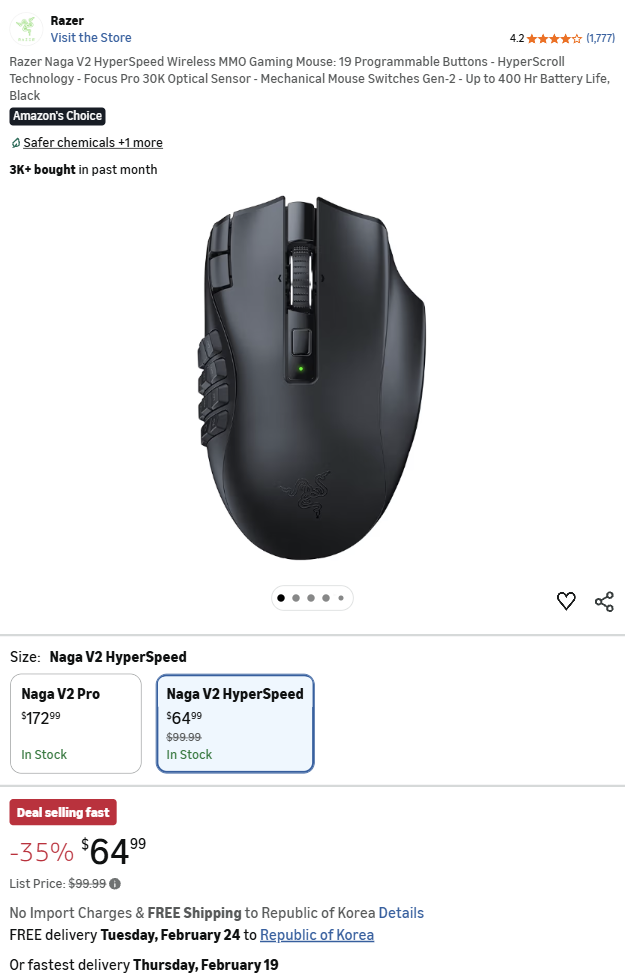Open the 1,777 reviews link
The image size is (625, 980).
tap(601, 38)
